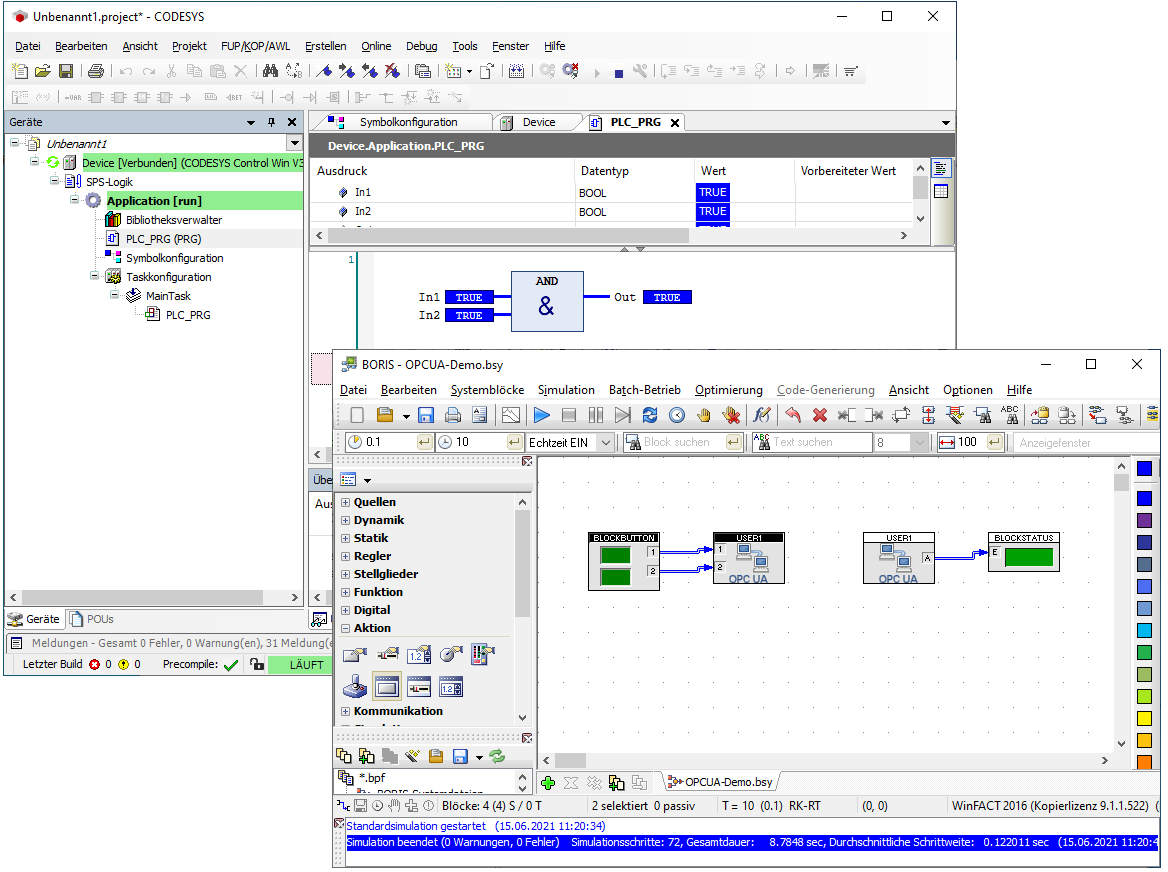Click green plus icon below BORIS canvas
The image size is (1168, 872).
coord(548,783)
